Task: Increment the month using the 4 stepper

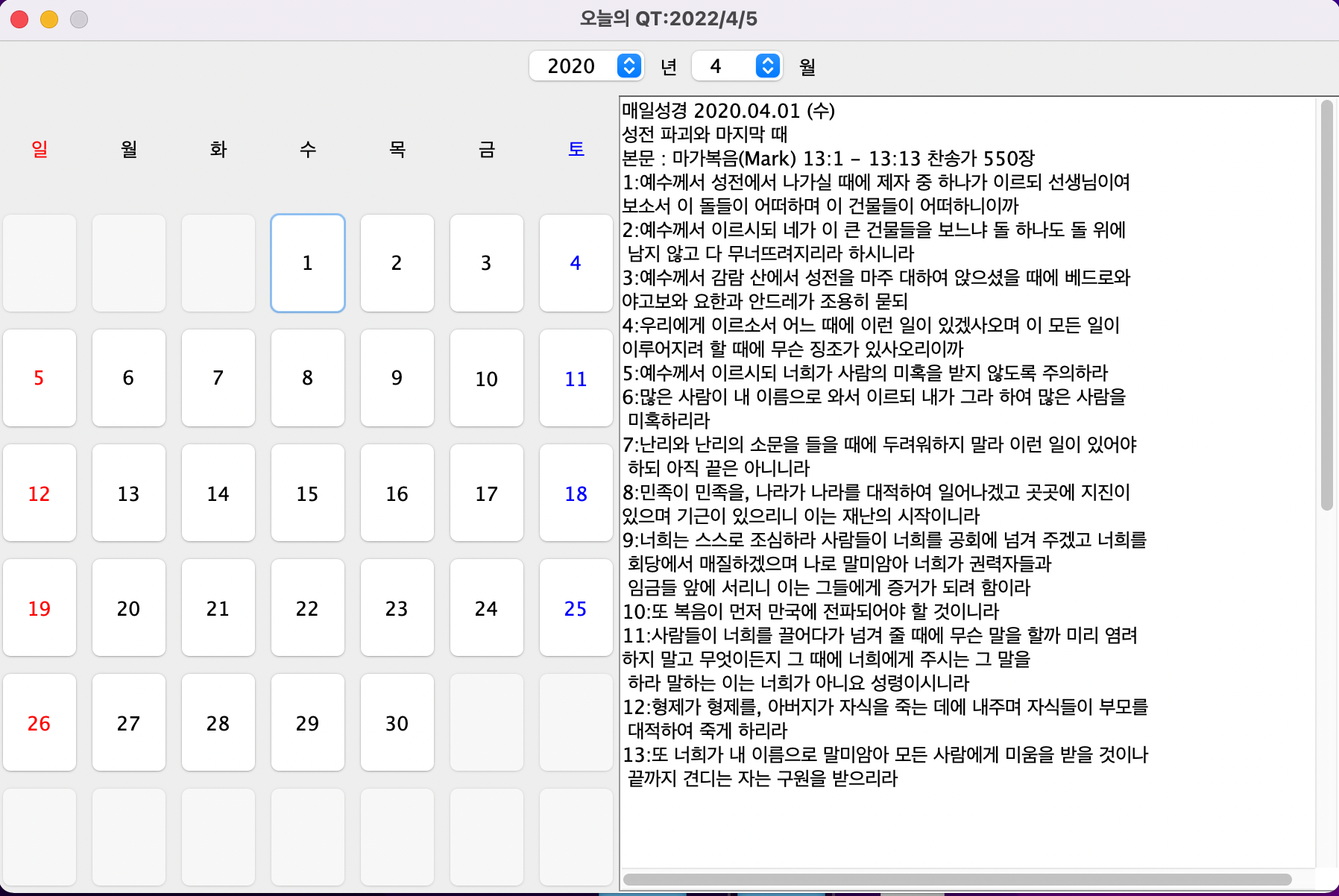Action: [767, 61]
